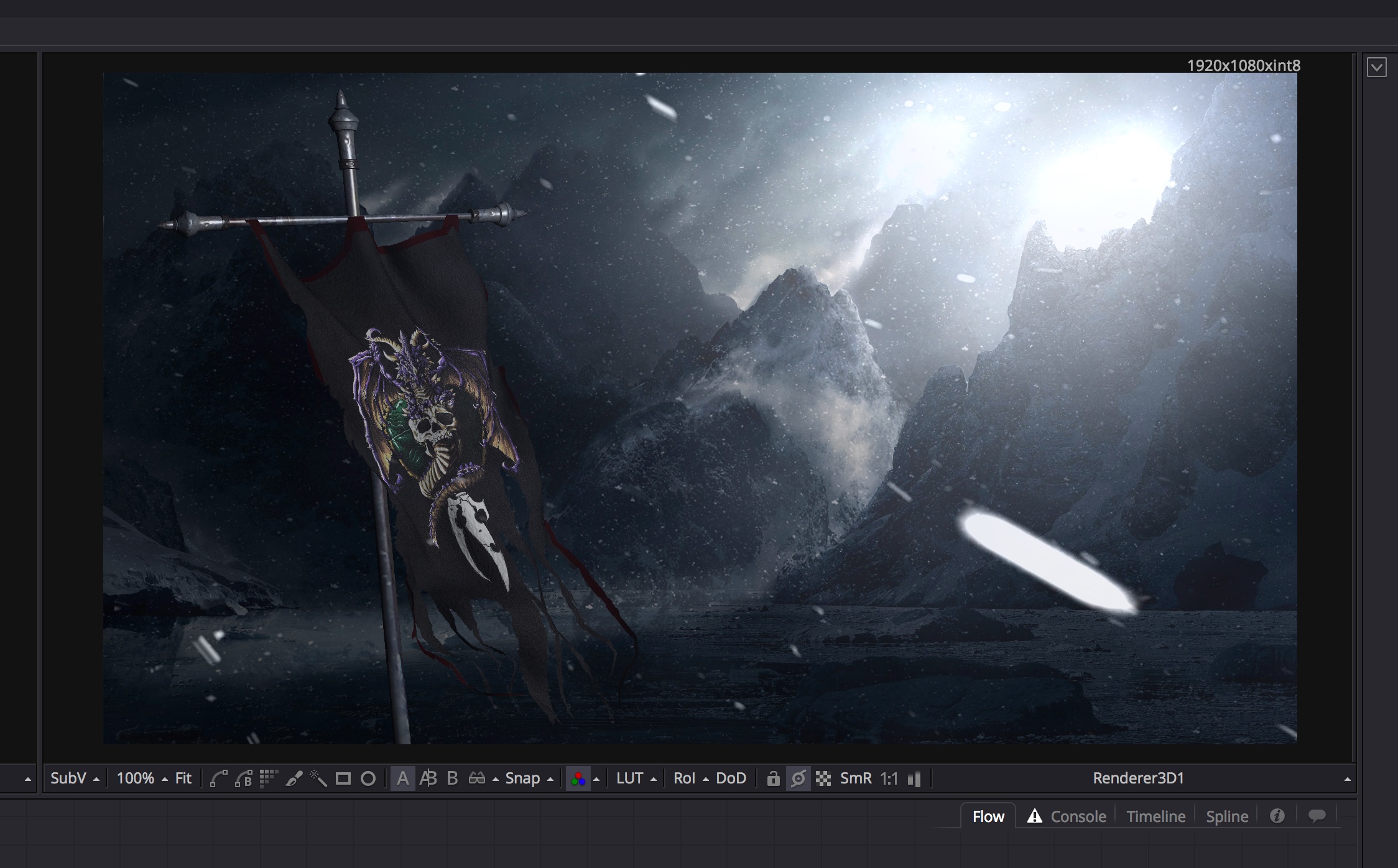Select the polyline mask tool
Viewport: 1398px width, 868px height.
[218, 778]
